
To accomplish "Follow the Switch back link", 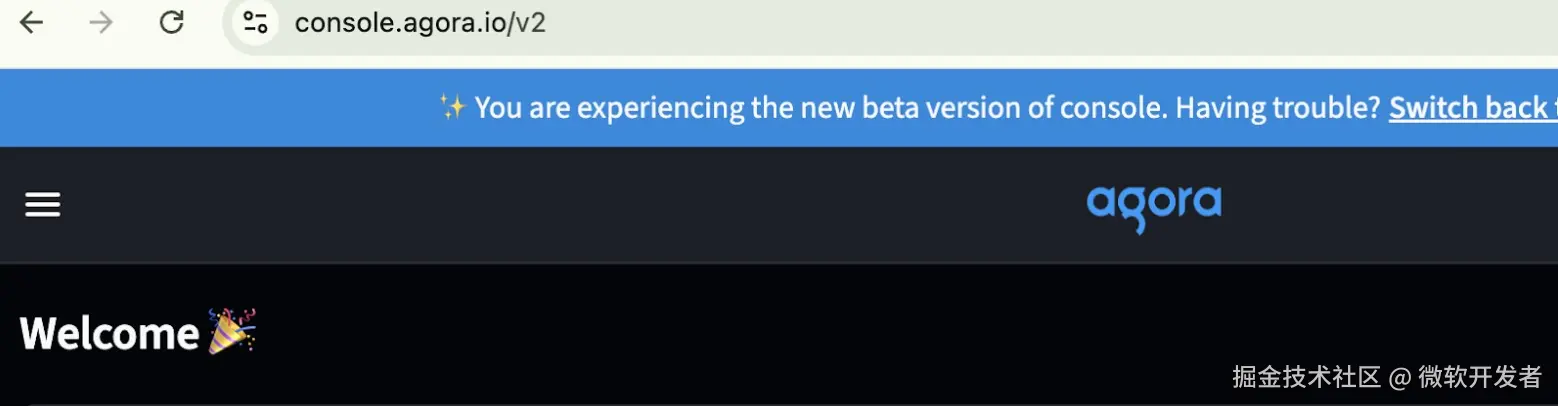I will coord(1470,107).
